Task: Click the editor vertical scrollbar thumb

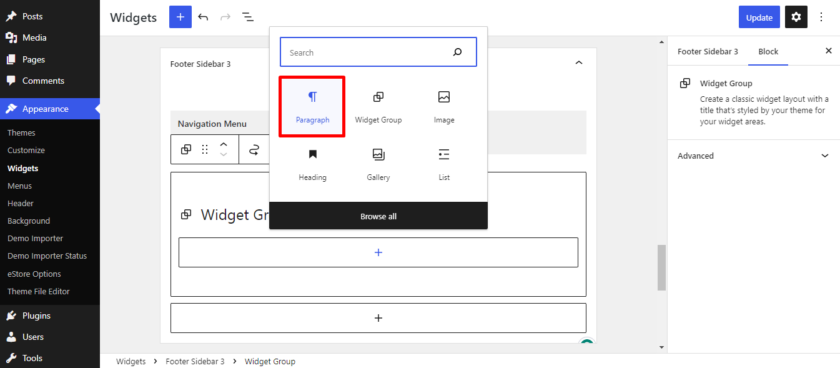Action: 662,268
